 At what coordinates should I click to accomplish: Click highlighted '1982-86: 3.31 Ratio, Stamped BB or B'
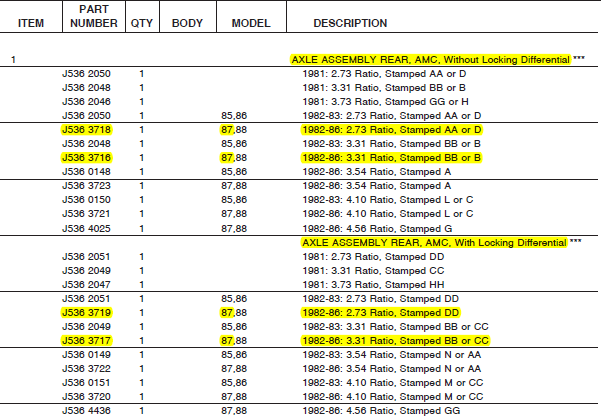coord(391,158)
